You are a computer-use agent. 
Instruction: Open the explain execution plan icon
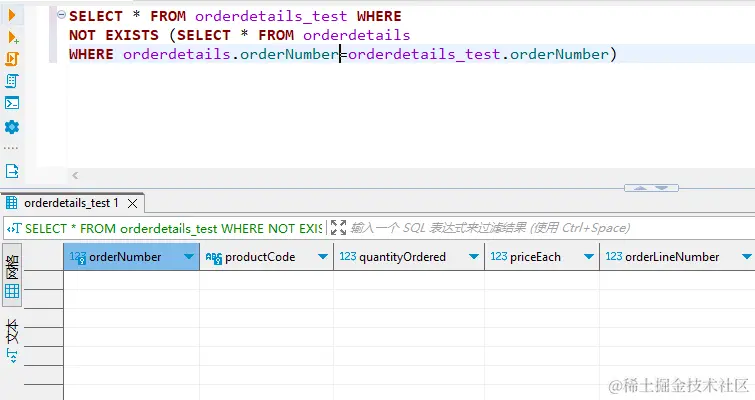12,81
